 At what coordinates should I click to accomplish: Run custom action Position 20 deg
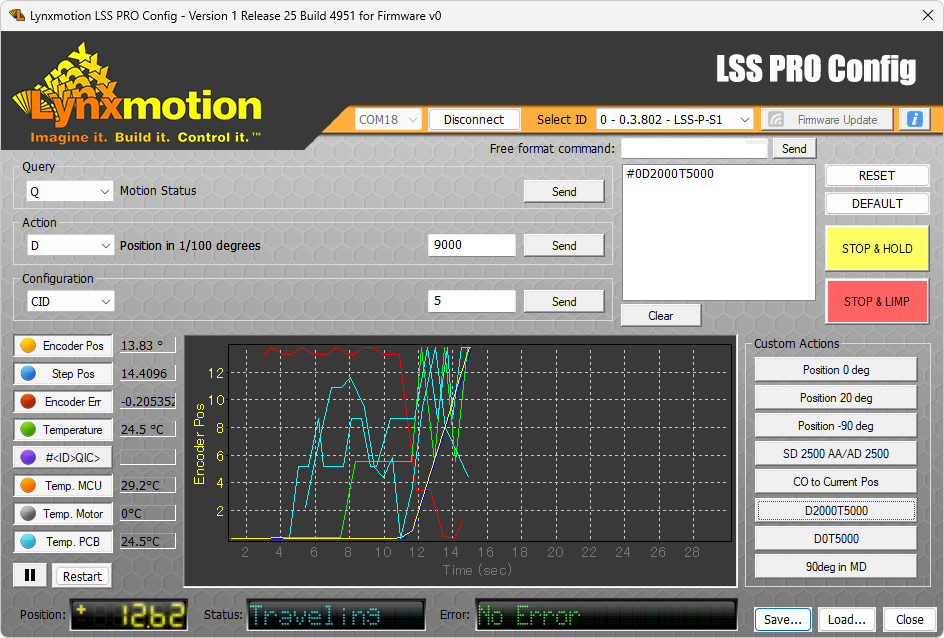pos(836,398)
